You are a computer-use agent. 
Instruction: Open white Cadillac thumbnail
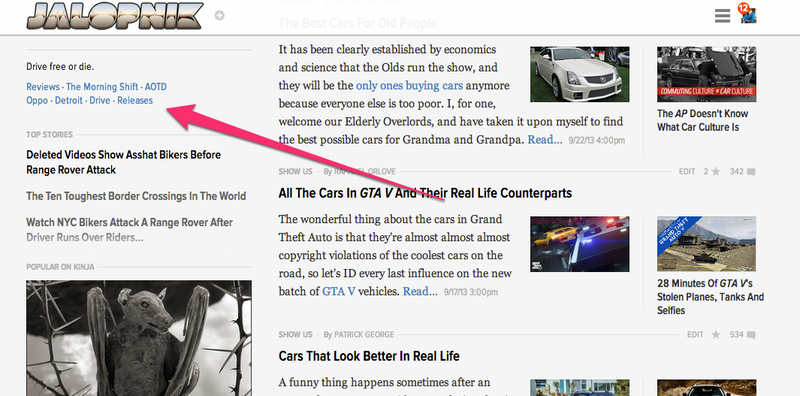(x=580, y=75)
